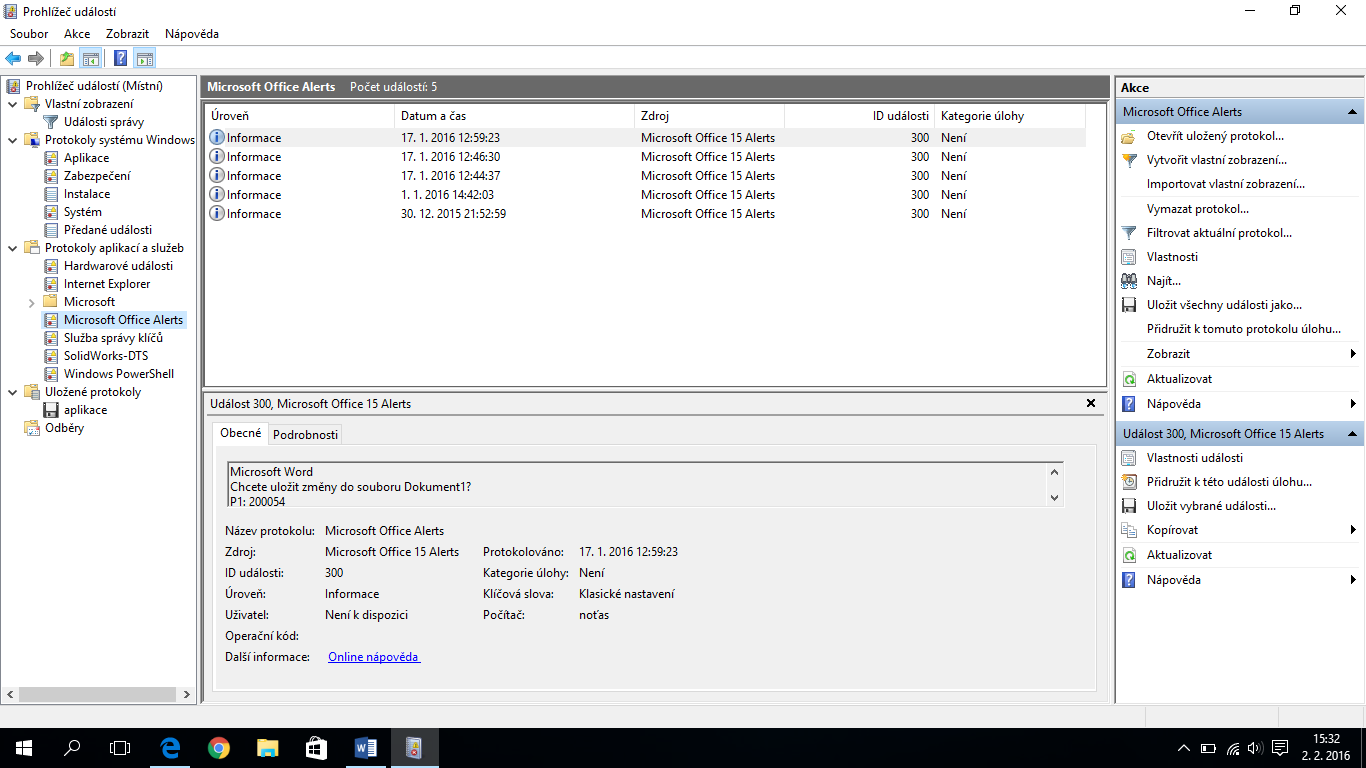The width and height of the screenshot is (1366, 768).
Task: Select the Obecné tab
Action: pyautogui.click(x=240, y=433)
